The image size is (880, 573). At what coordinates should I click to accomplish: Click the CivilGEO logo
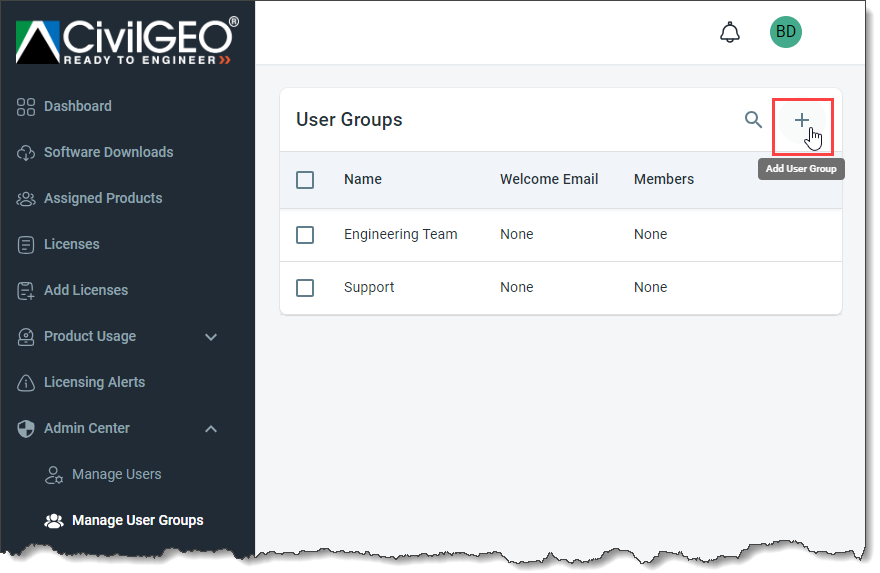[127, 41]
